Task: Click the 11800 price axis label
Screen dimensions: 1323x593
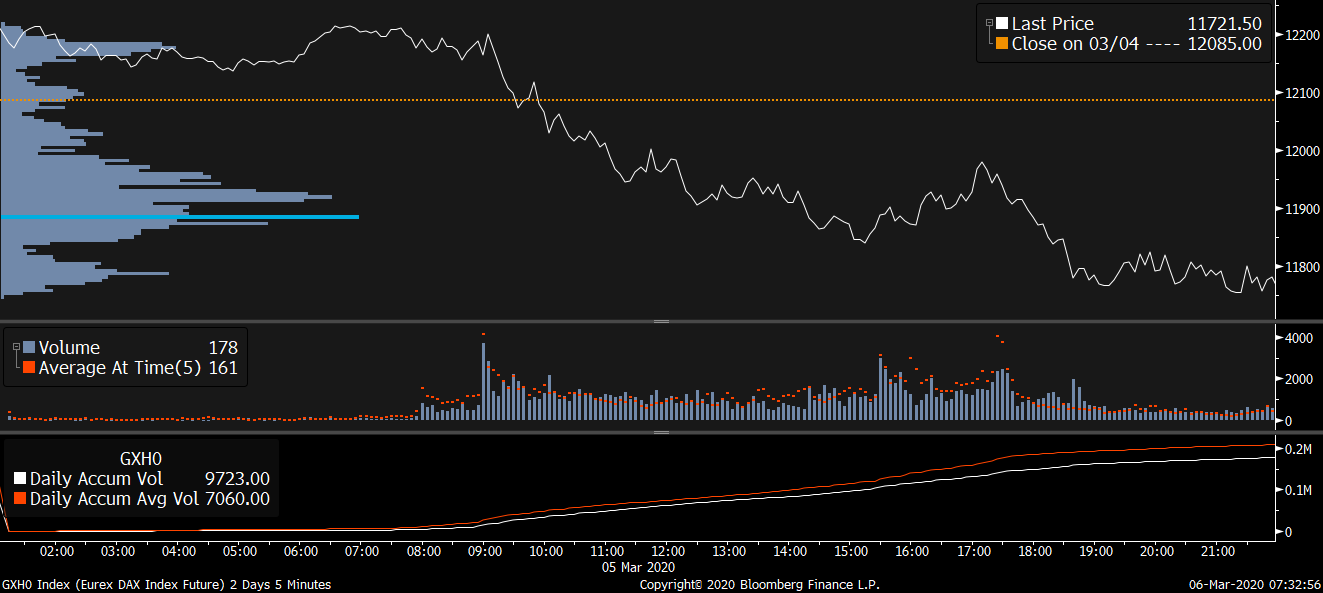Action: coord(1301,267)
